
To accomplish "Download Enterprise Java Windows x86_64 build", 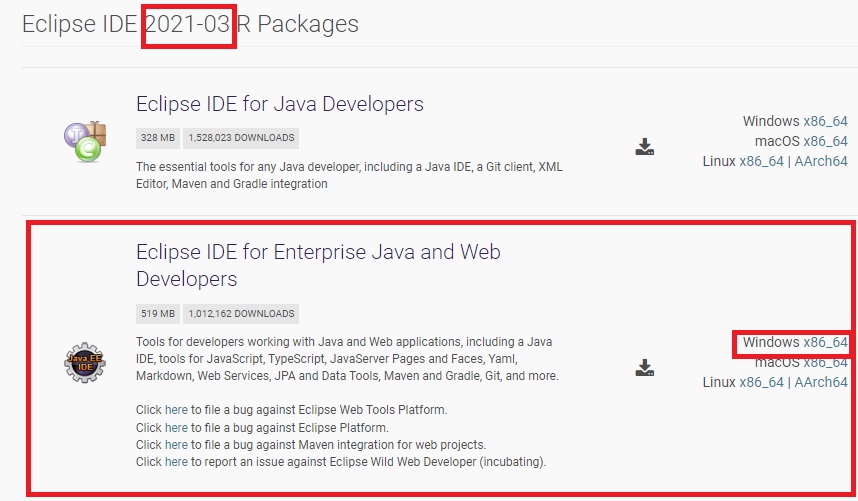I will coord(825,342).
